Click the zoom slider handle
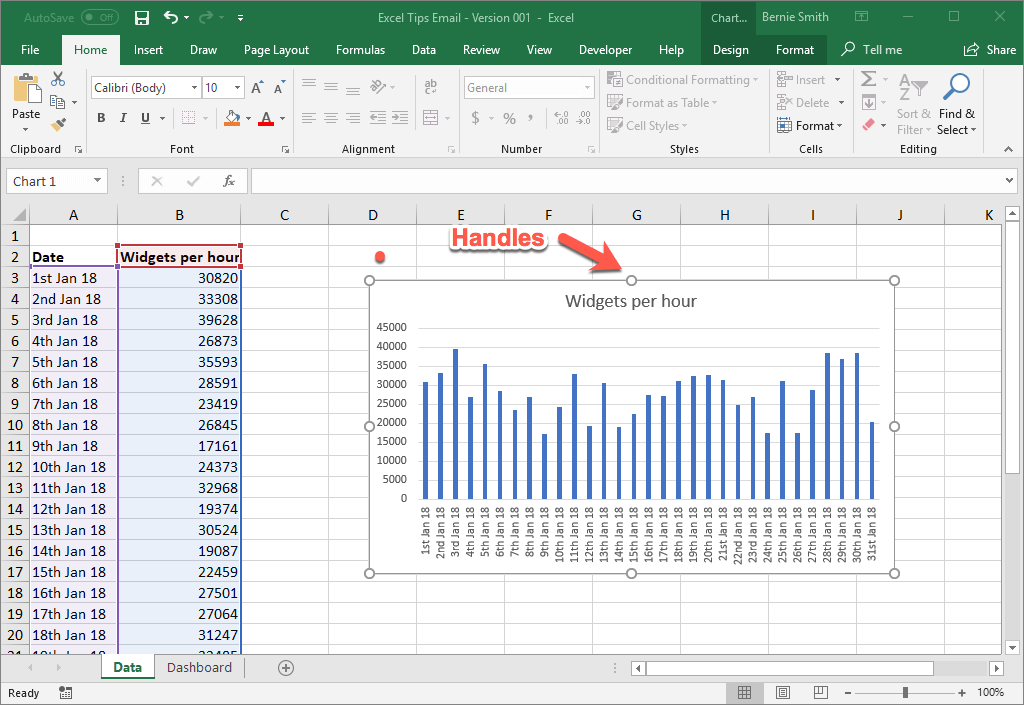 [905, 693]
